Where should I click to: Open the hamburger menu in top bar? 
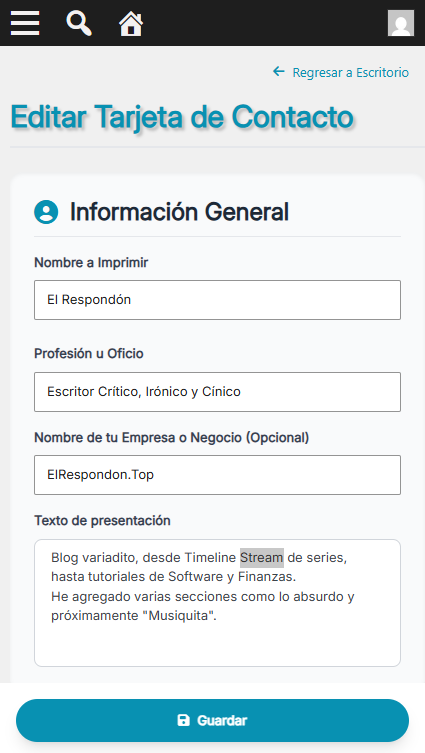[25, 23]
